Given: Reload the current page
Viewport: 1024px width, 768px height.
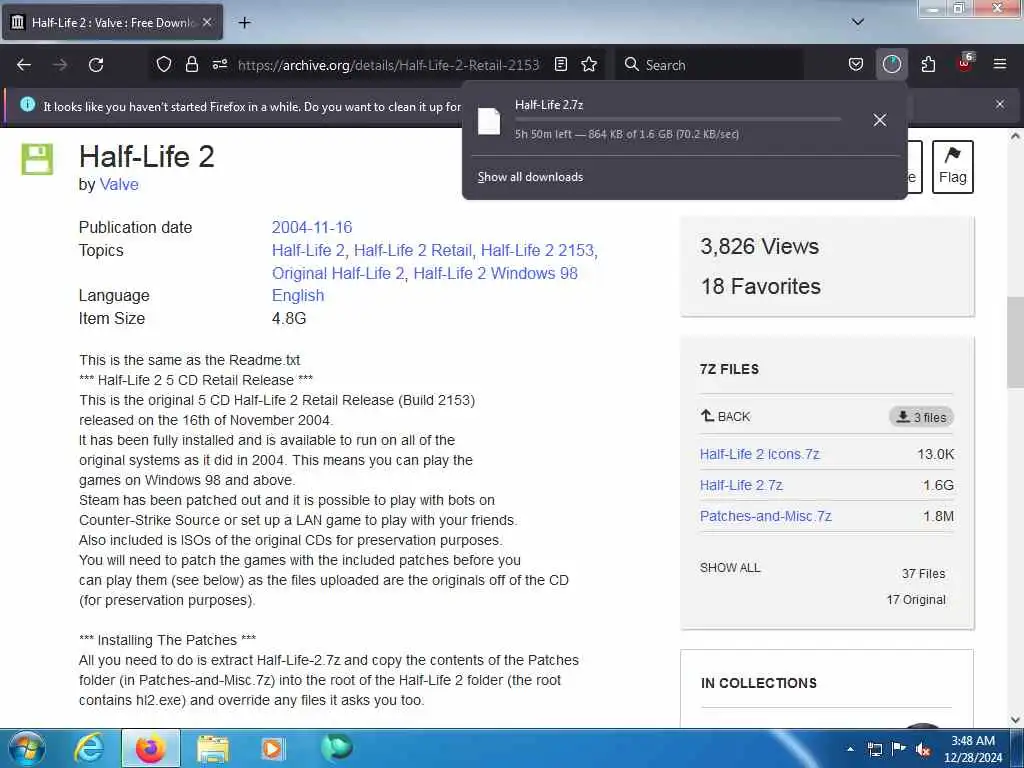Looking at the screenshot, I should (x=96, y=65).
